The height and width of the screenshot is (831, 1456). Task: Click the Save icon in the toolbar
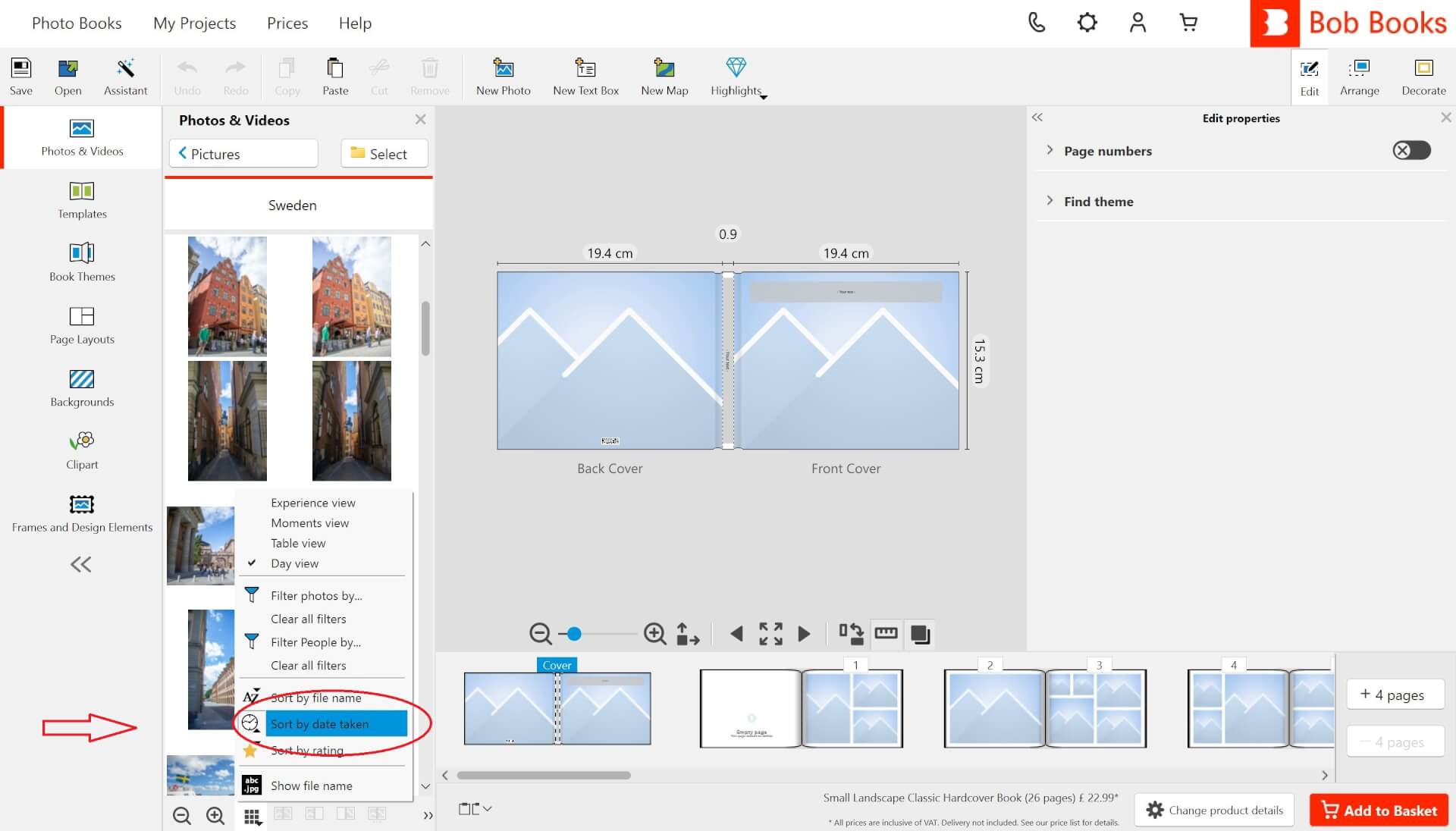[21, 77]
